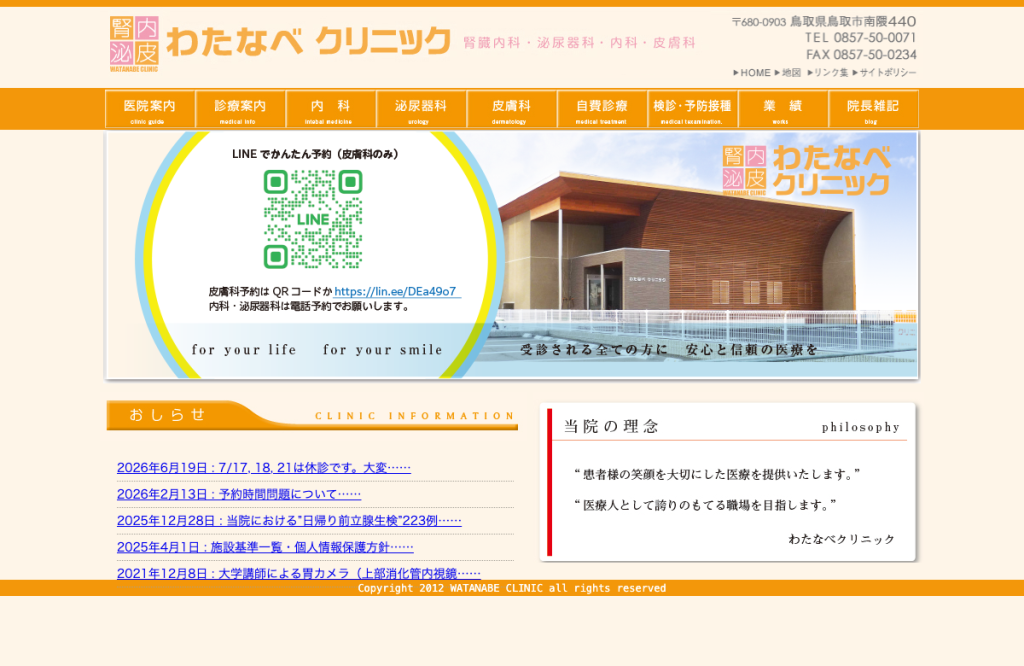This screenshot has height=666, width=1024.
Task: Click the LINE QR code image
Action: 313,219
